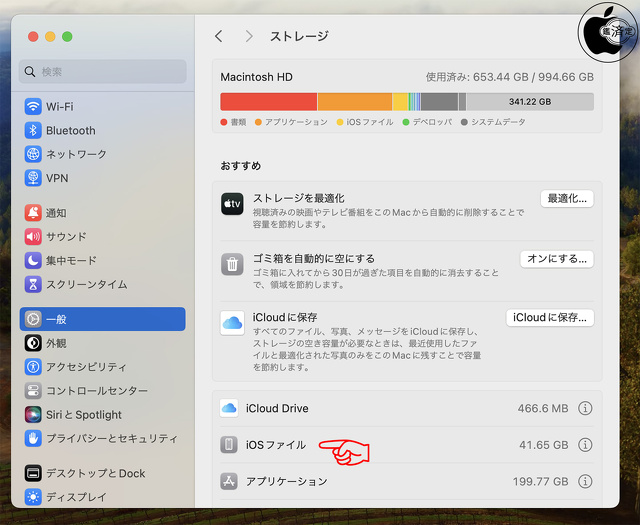Click the Apple TV icon for ストレージを最適化
Screen dimensions: 640x525
pos(232,204)
